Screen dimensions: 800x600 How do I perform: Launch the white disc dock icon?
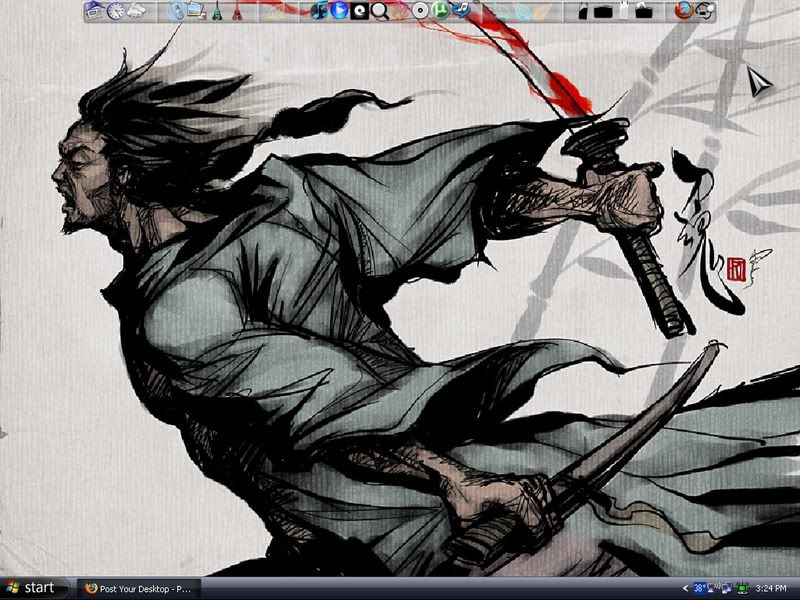(x=420, y=11)
